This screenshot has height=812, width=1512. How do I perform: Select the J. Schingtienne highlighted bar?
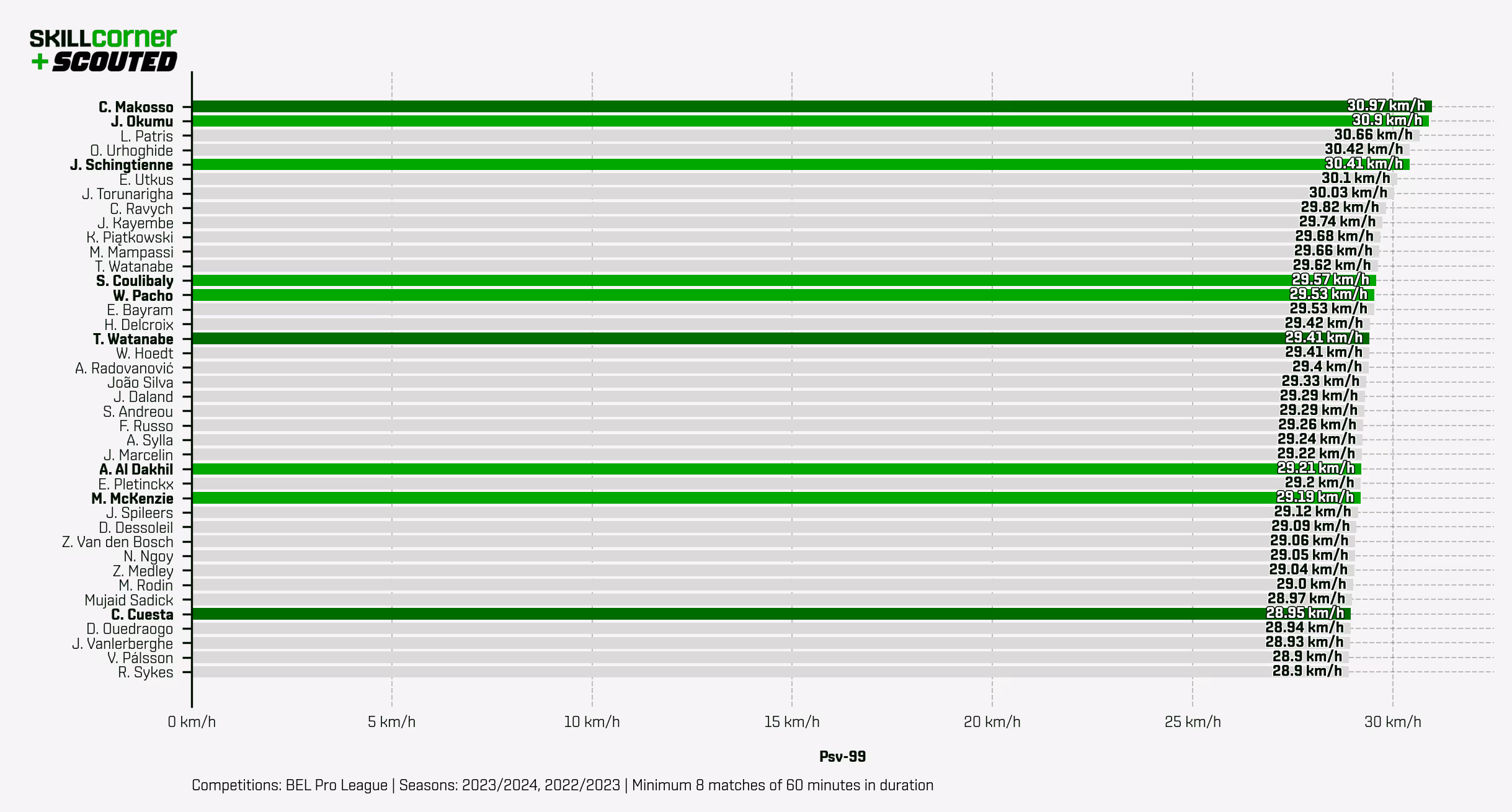[x=744, y=164]
